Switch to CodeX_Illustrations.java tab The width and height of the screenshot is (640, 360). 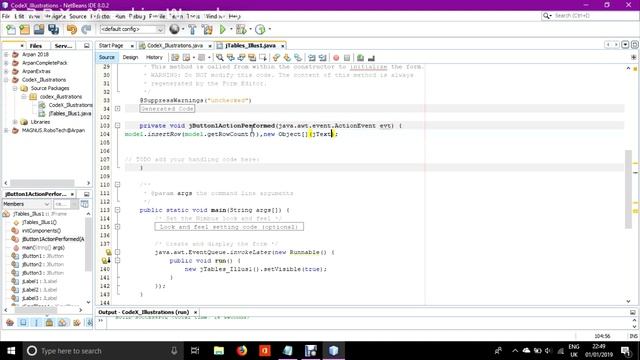pos(175,46)
